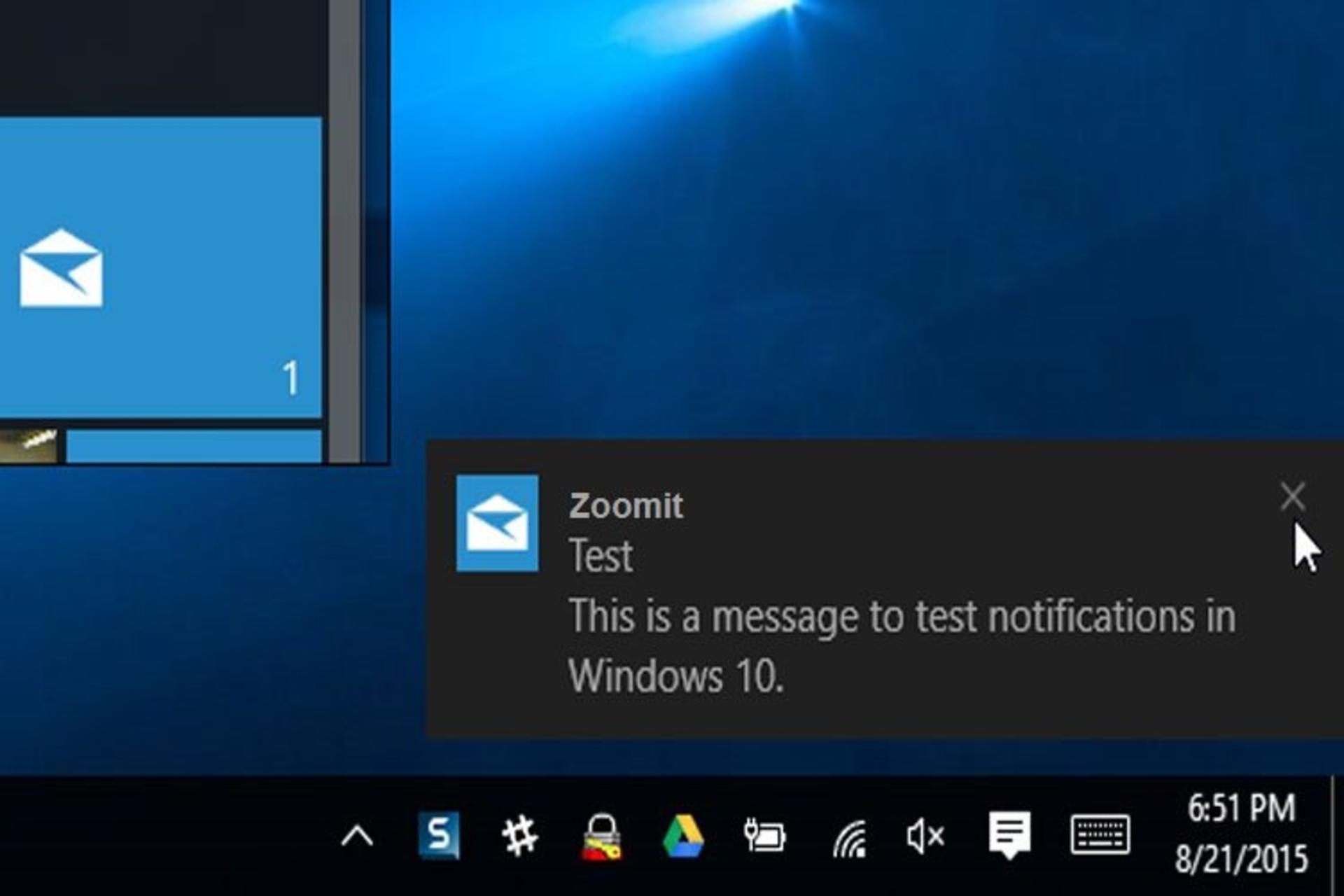The image size is (1344, 896).
Task: Open sender name Zoomit in notification
Action: [x=626, y=505]
